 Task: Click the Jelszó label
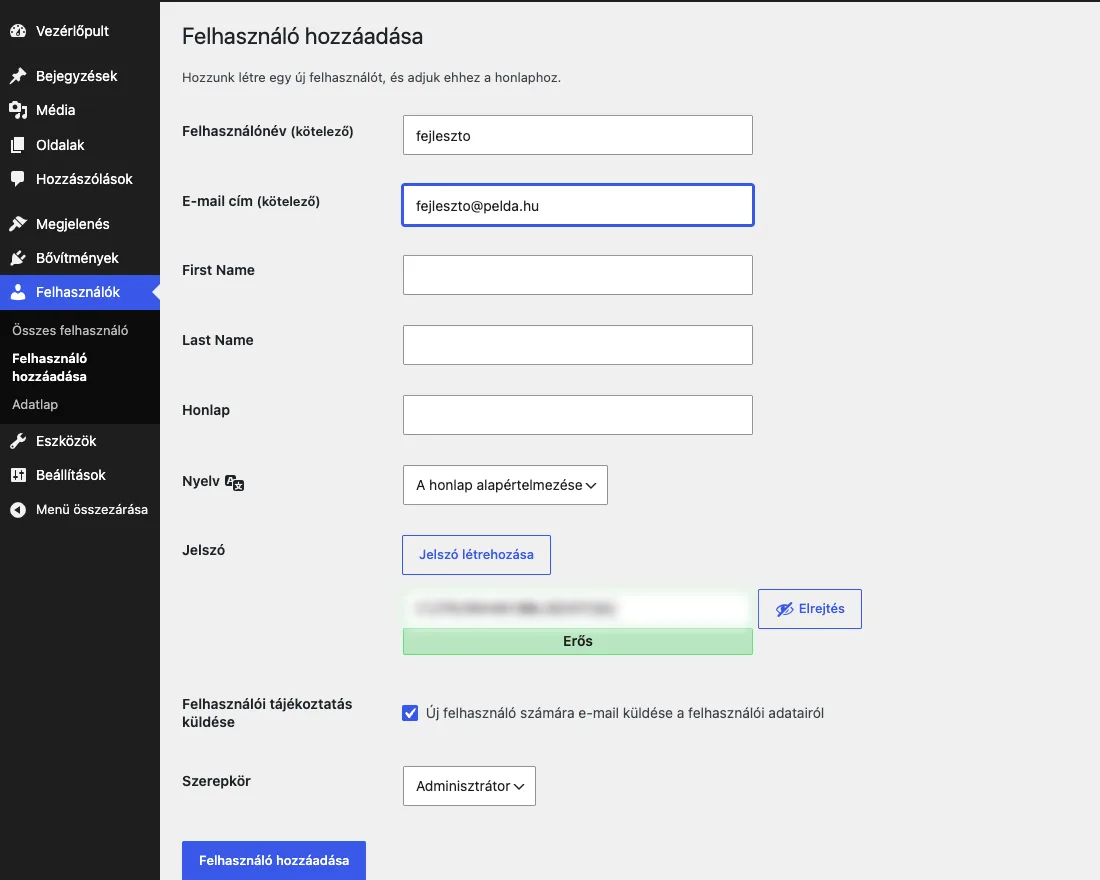pos(203,550)
